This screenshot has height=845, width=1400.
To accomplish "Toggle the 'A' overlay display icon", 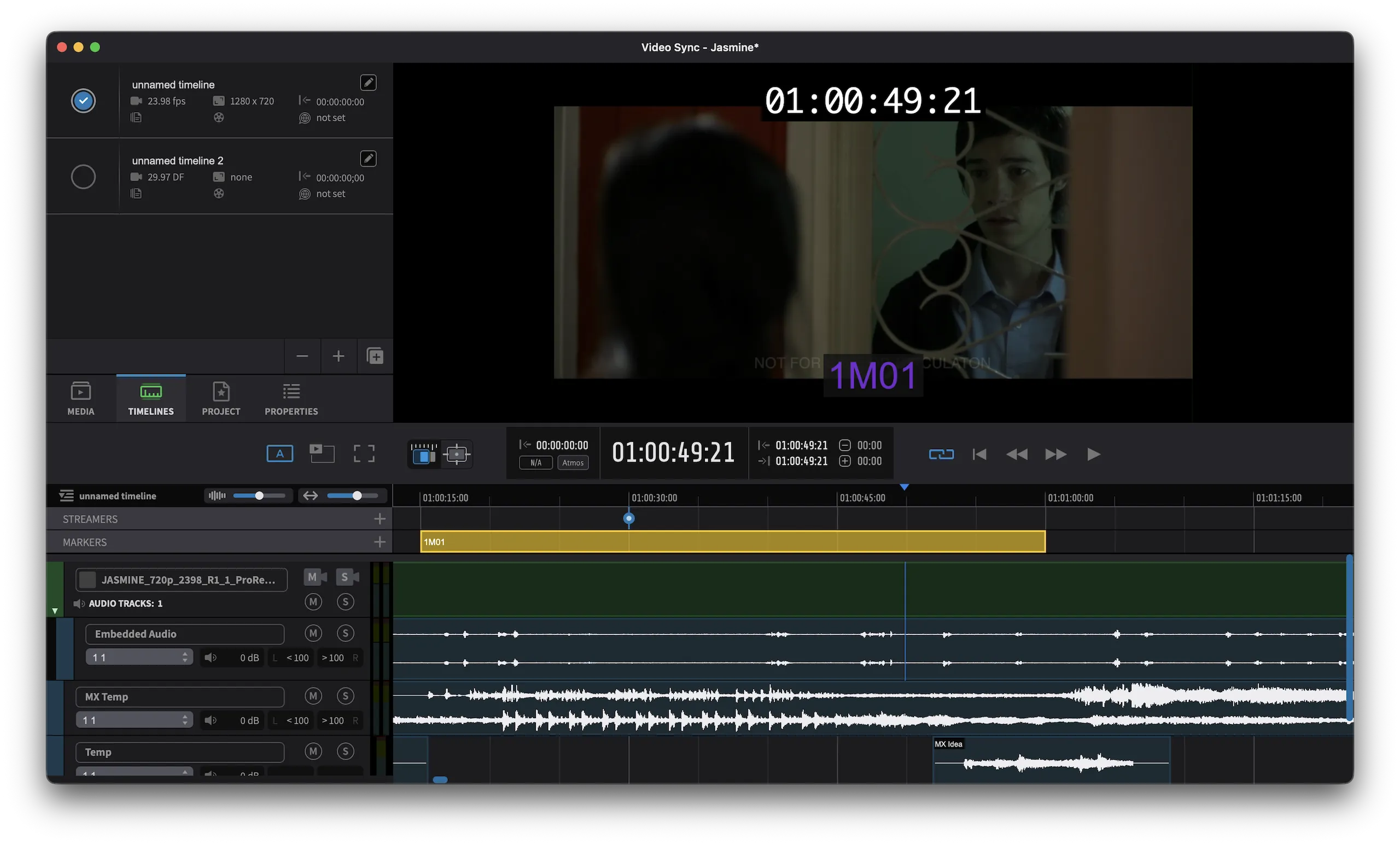I will (x=280, y=454).
